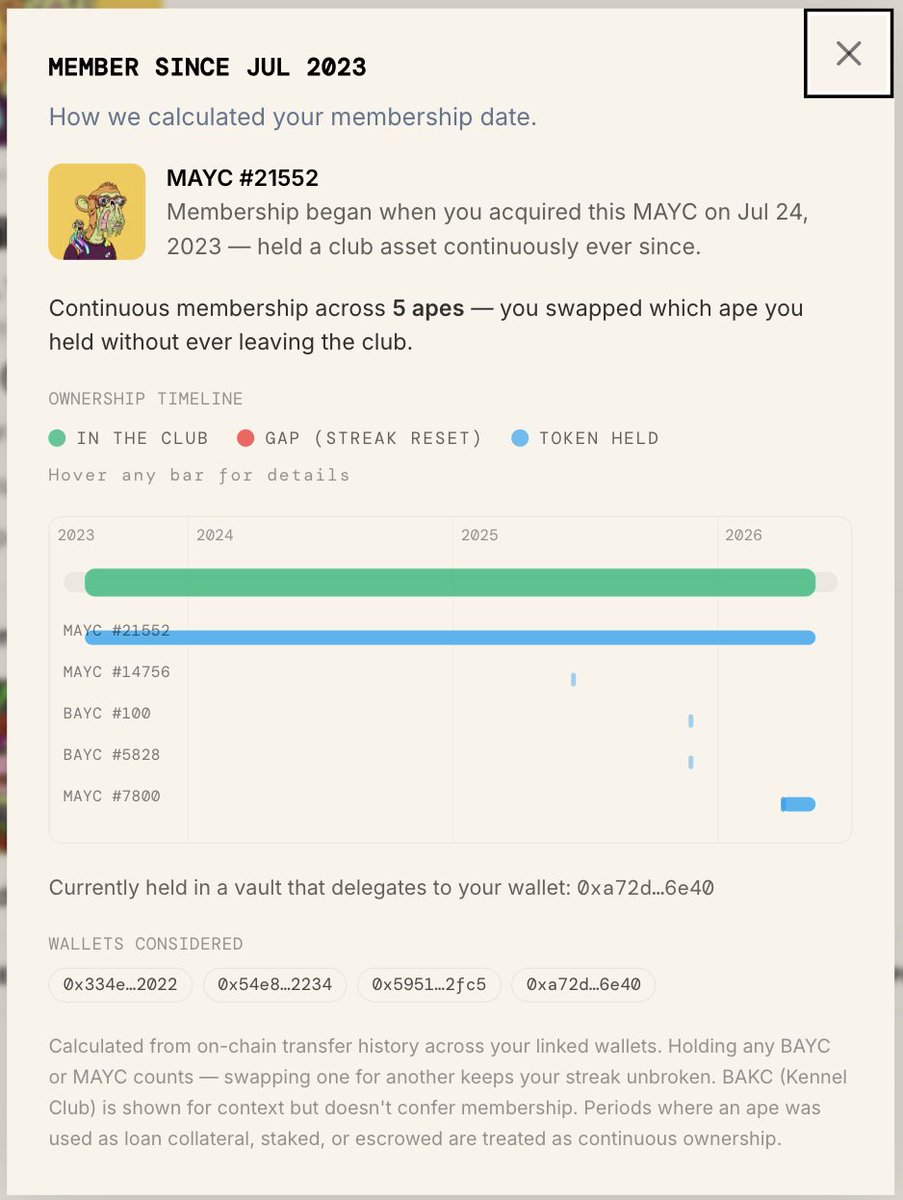Close the membership details dialog

pos(848,54)
